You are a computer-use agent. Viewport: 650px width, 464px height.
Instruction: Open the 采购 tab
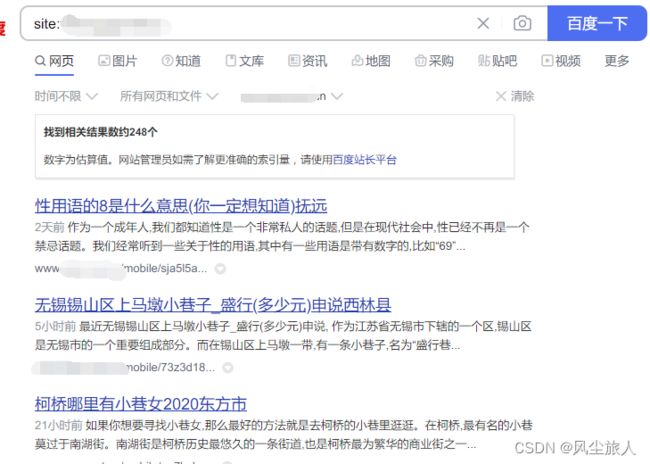434,61
